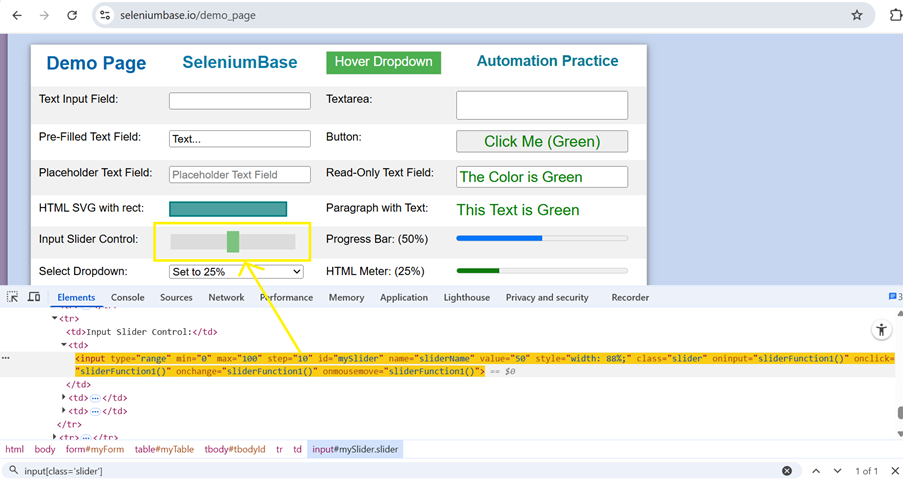Image resolution: width=903 pixels, height=479 pixels.
Task: Click the Elements panel vertical scrollbar
Action: click(x=900, y=413)
